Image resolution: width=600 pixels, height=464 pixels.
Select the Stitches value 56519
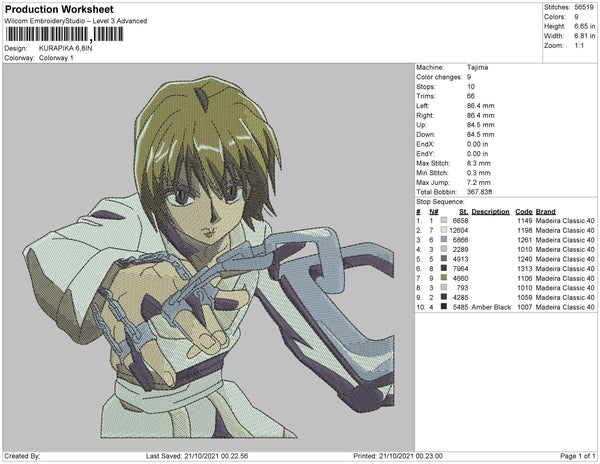pos(584,7)
